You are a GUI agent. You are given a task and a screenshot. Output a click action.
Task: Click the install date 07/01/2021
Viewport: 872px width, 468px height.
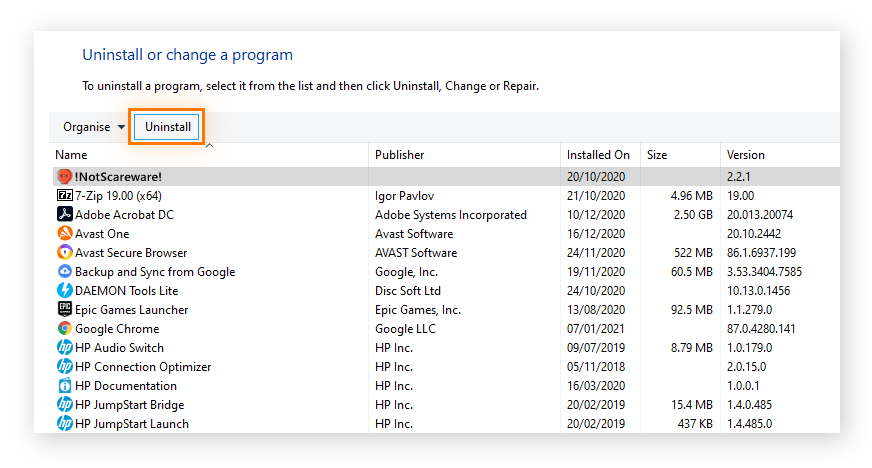596,329
